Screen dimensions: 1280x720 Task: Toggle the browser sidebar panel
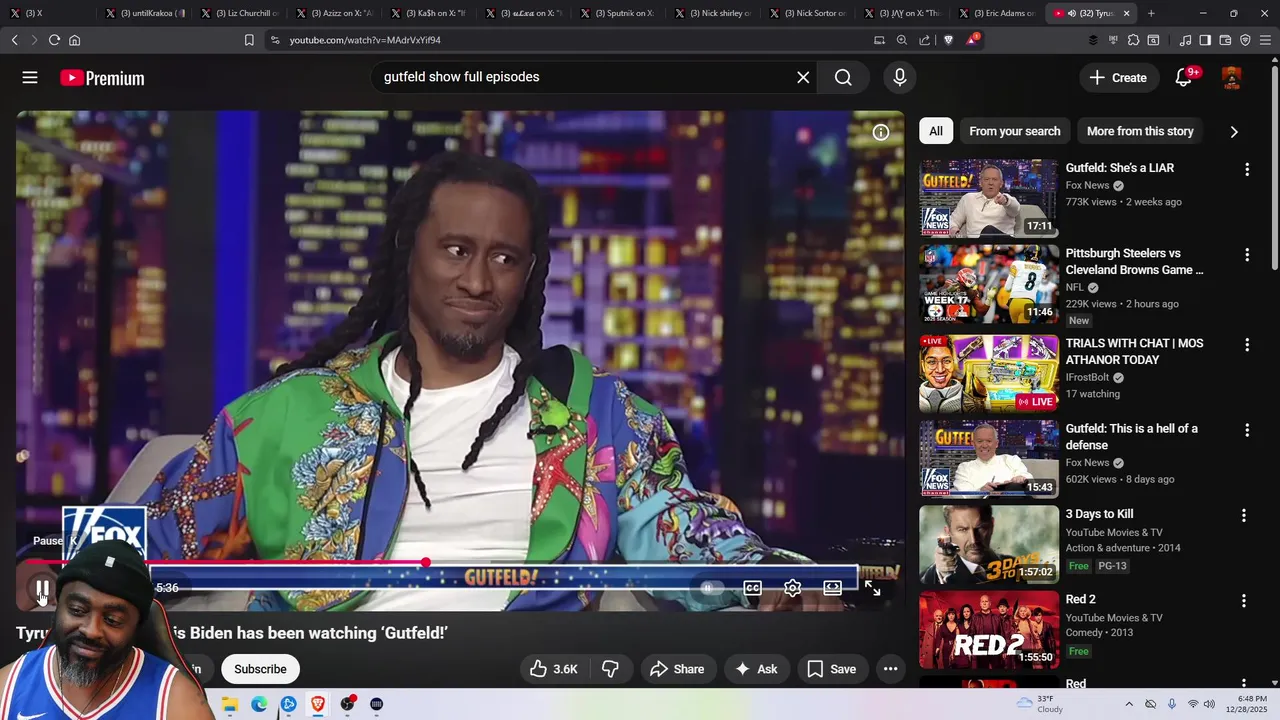tap(1205, 40)
